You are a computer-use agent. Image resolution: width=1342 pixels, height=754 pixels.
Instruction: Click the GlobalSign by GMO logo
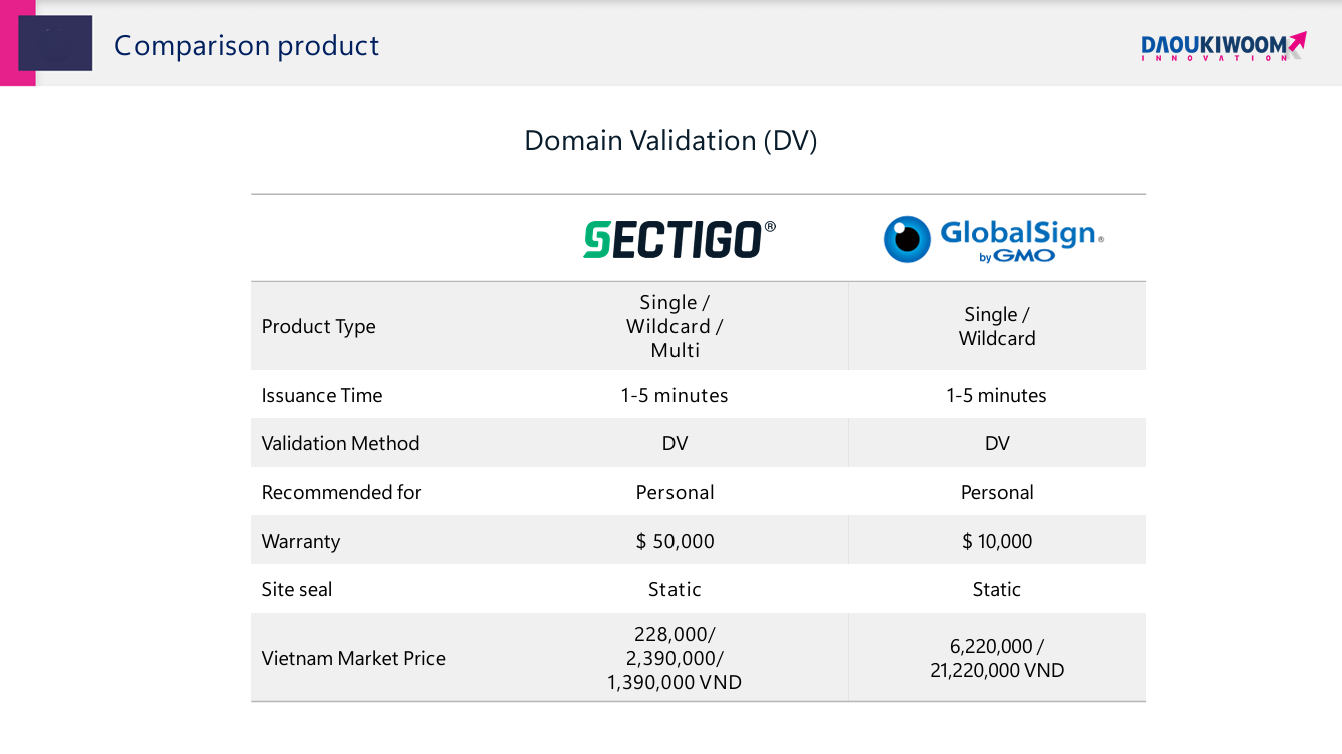993,240
